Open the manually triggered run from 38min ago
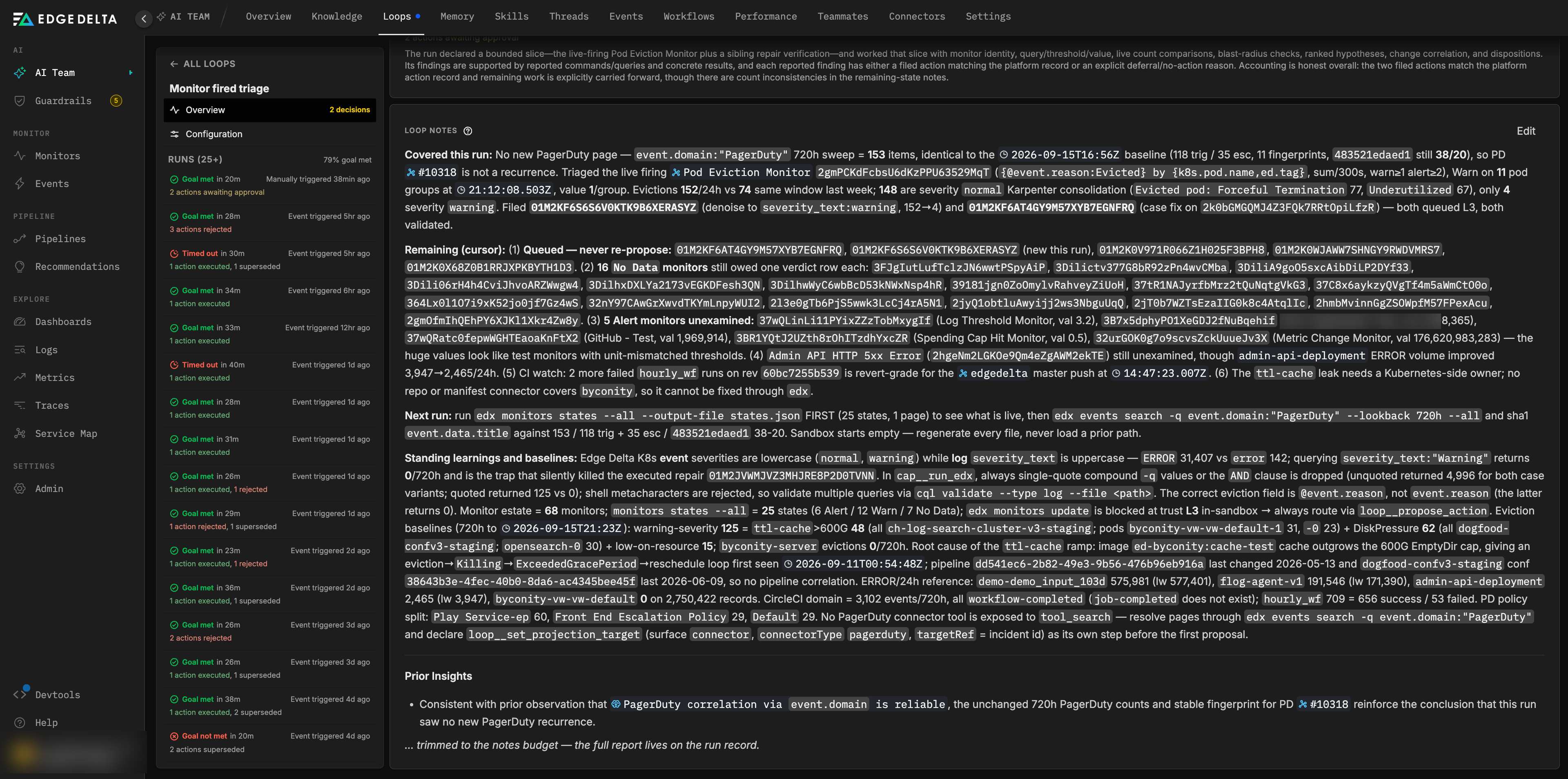 (x=269, y=186)
